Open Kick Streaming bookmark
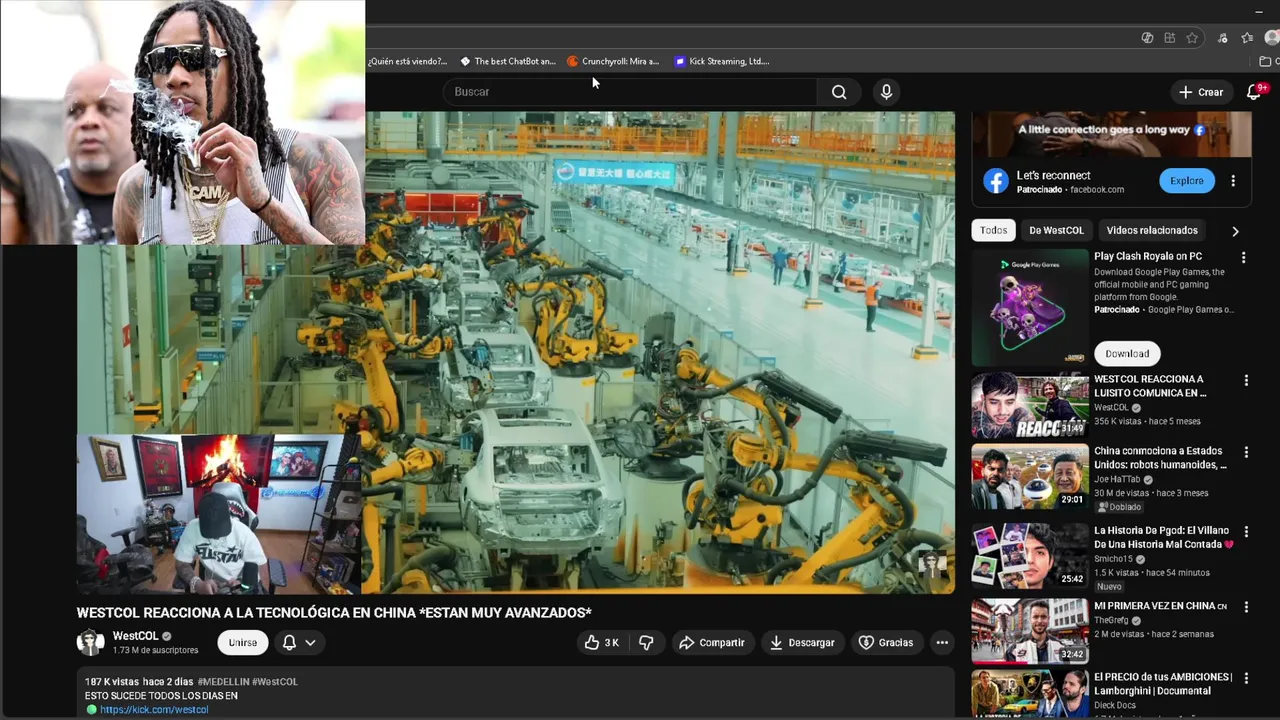Image resolution: width=1280 pixels, height=720 pixels. coord(721,61)
